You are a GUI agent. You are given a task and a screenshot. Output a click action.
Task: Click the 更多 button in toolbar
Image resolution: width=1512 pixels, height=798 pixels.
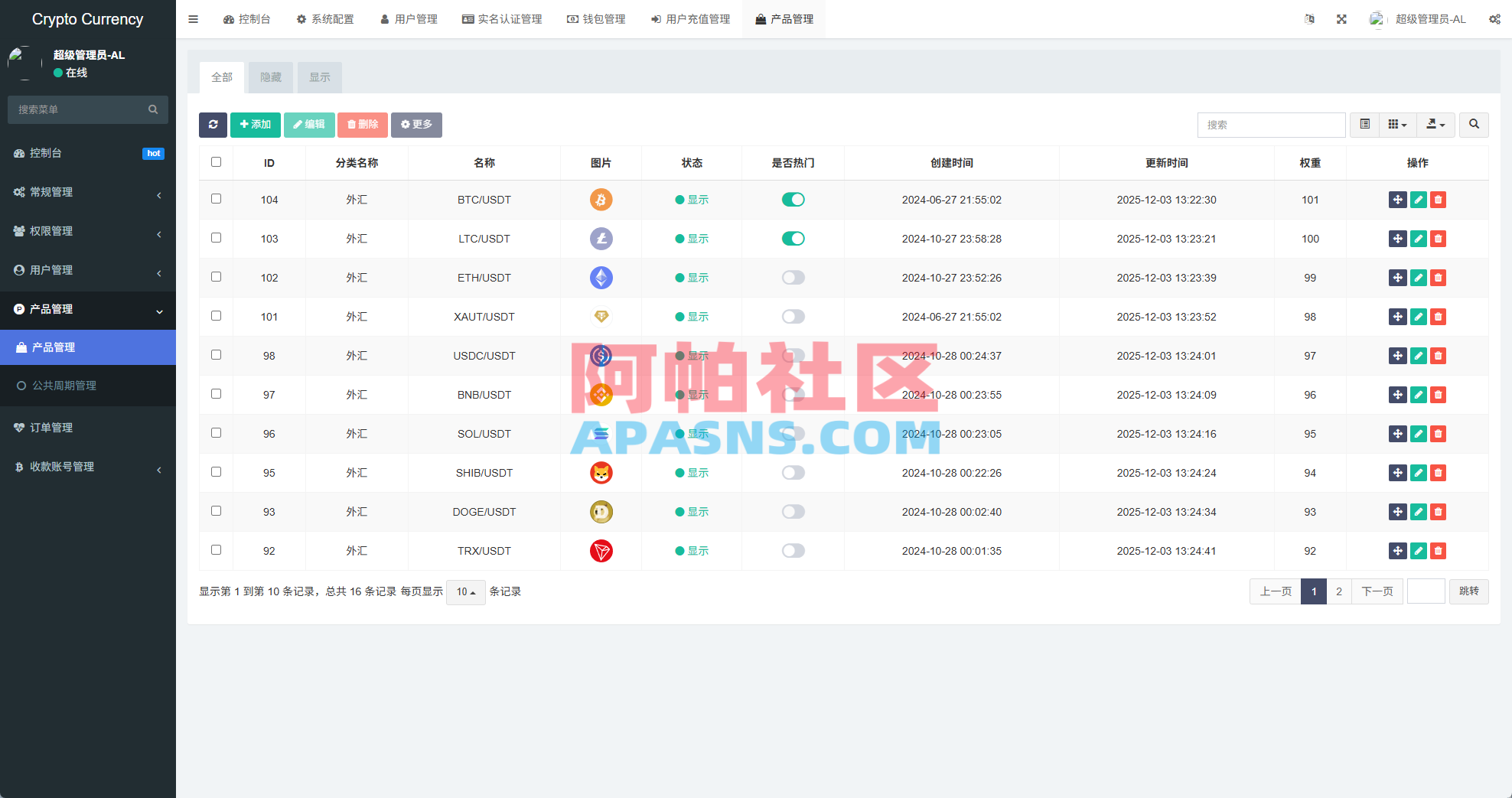point(416,125)
